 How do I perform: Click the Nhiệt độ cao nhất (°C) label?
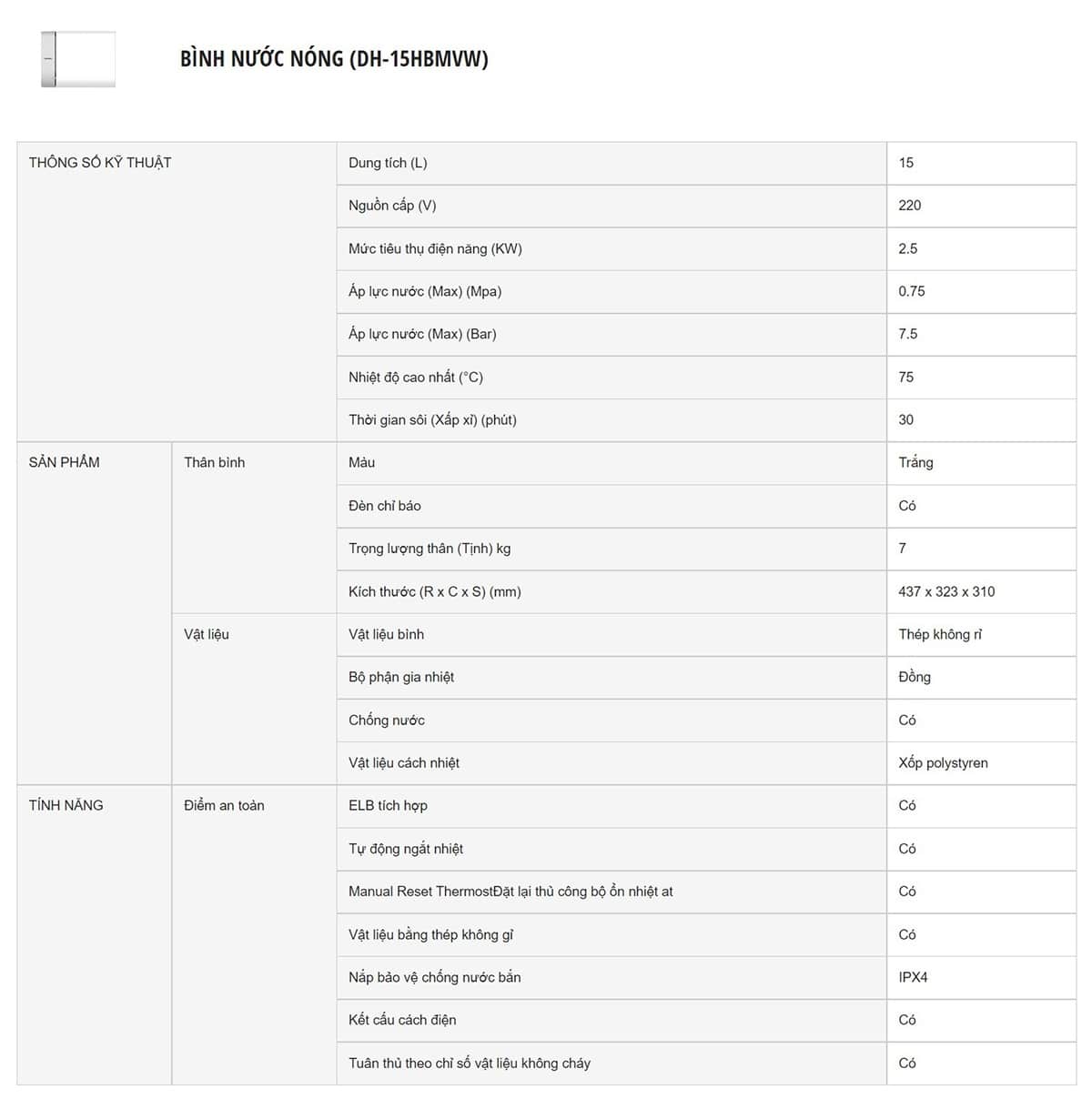point(416,377)
